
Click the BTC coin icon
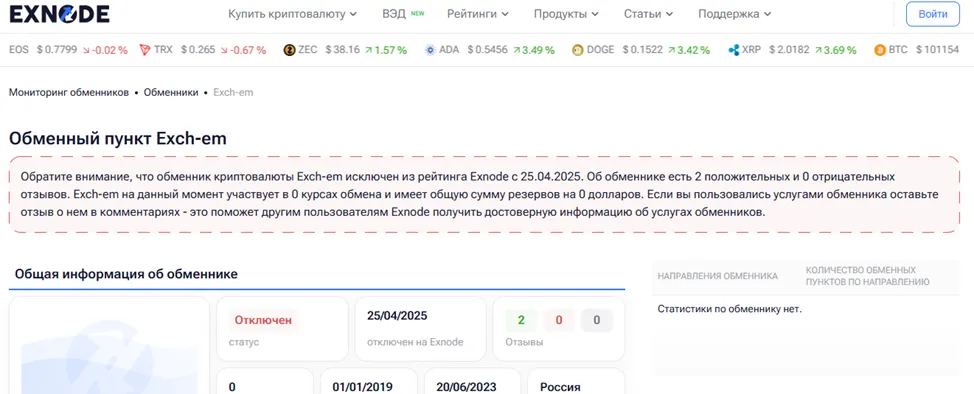pos(880,50)
